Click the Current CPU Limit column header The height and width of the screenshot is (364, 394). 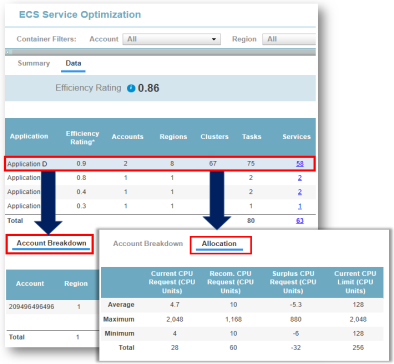355,282
